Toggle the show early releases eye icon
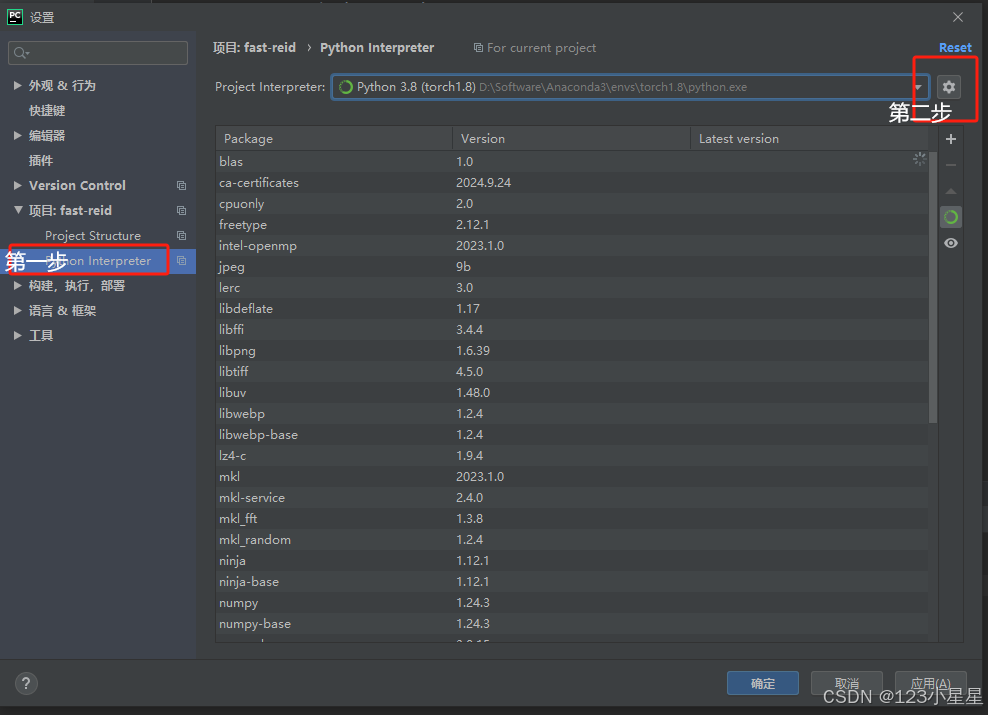This screenshot has height=715, width=988. [x=951, y=243]
